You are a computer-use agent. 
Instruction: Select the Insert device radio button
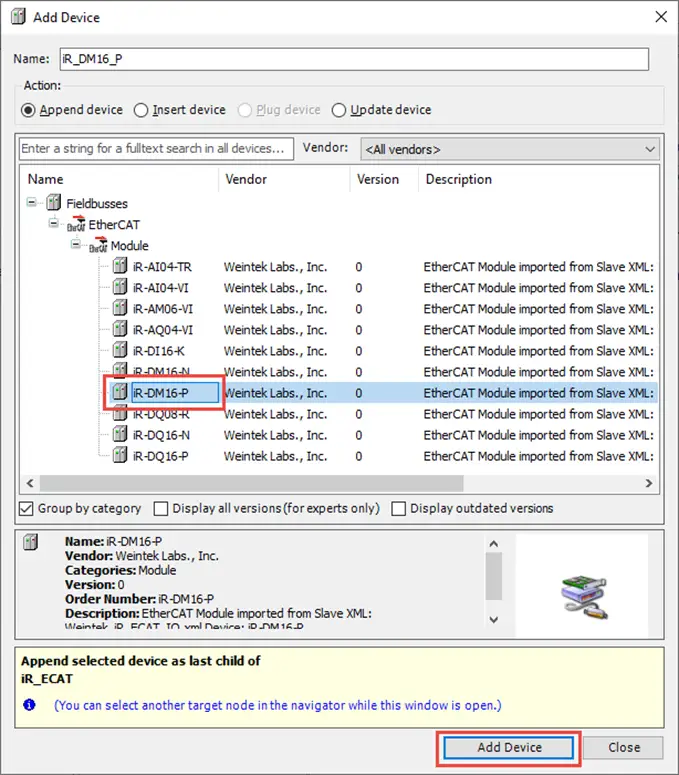(x=141, y=110)
